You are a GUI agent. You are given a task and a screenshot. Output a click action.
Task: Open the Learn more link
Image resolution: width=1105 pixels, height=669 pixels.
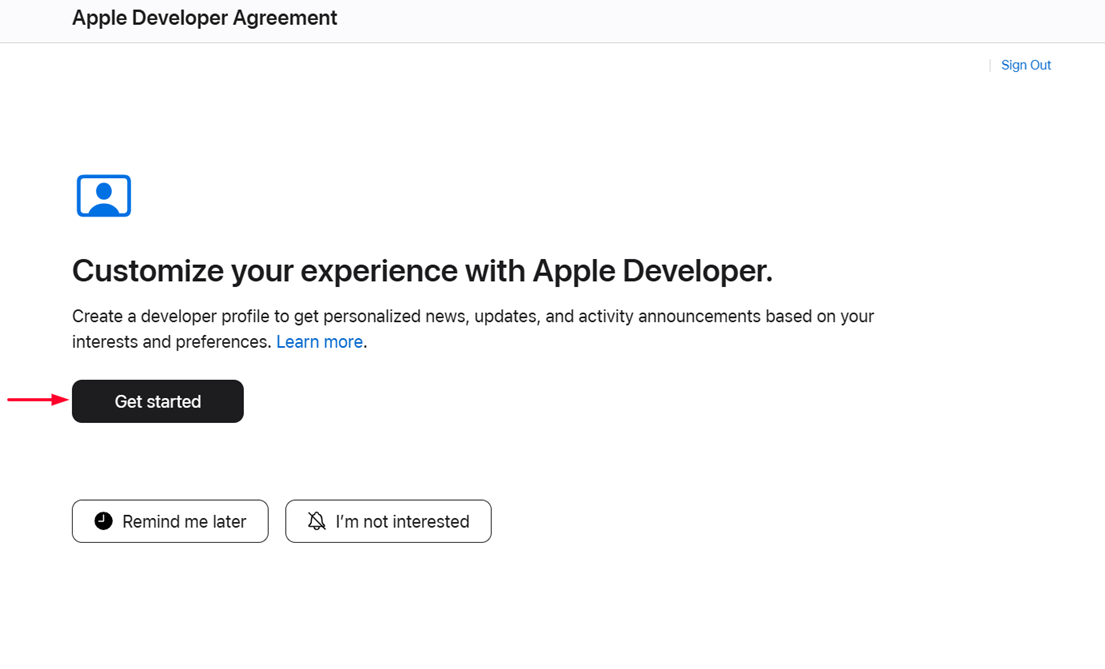click(x=319, y=342)
